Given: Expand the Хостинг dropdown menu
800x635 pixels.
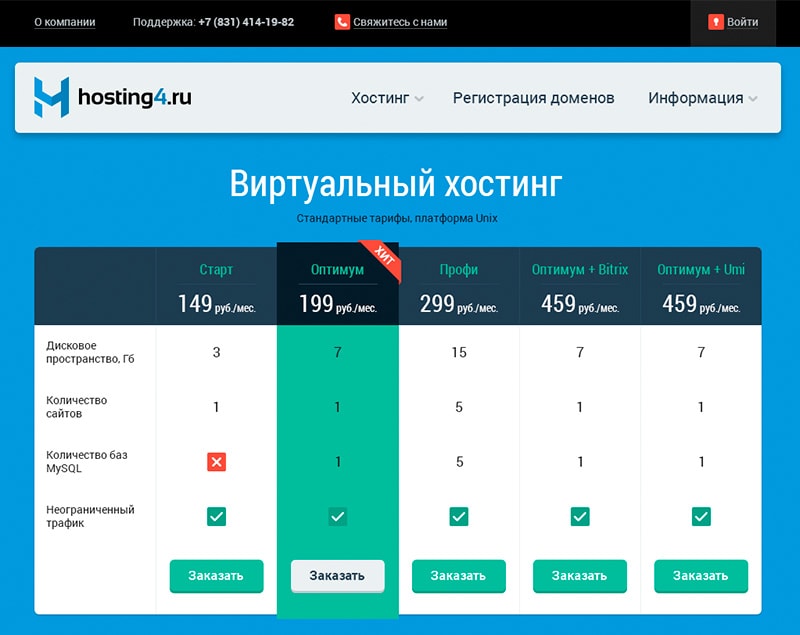Looking at the screenshot, I should (x=387, y=98).
